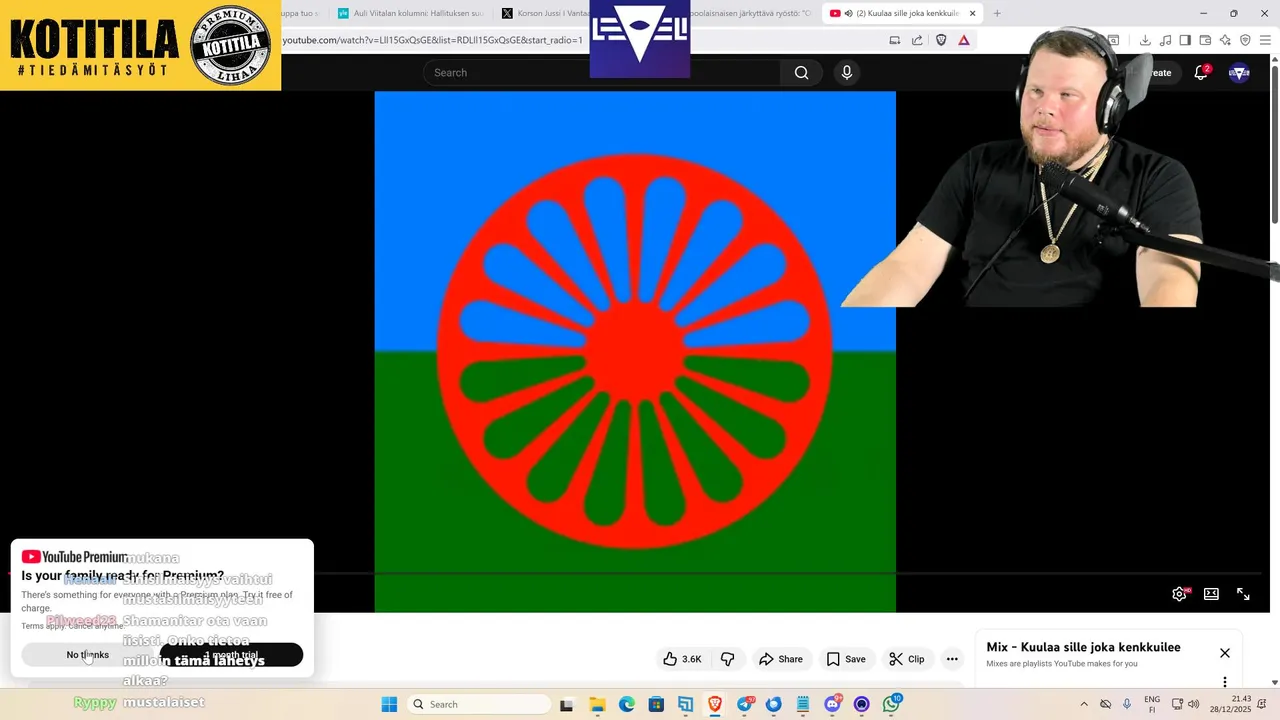Share the page from address bar
The image size is (1280, 720).
917,40
